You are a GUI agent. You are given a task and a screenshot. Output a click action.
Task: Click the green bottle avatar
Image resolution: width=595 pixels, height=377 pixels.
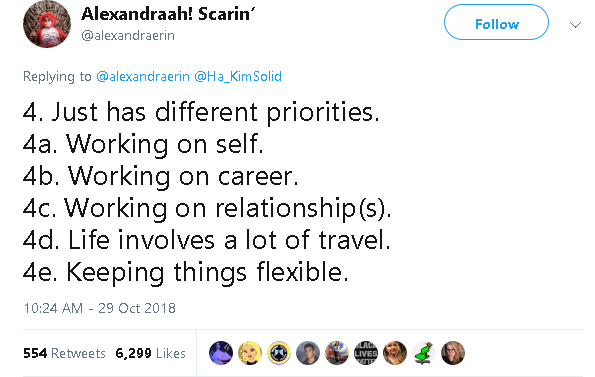pos(424,353)
